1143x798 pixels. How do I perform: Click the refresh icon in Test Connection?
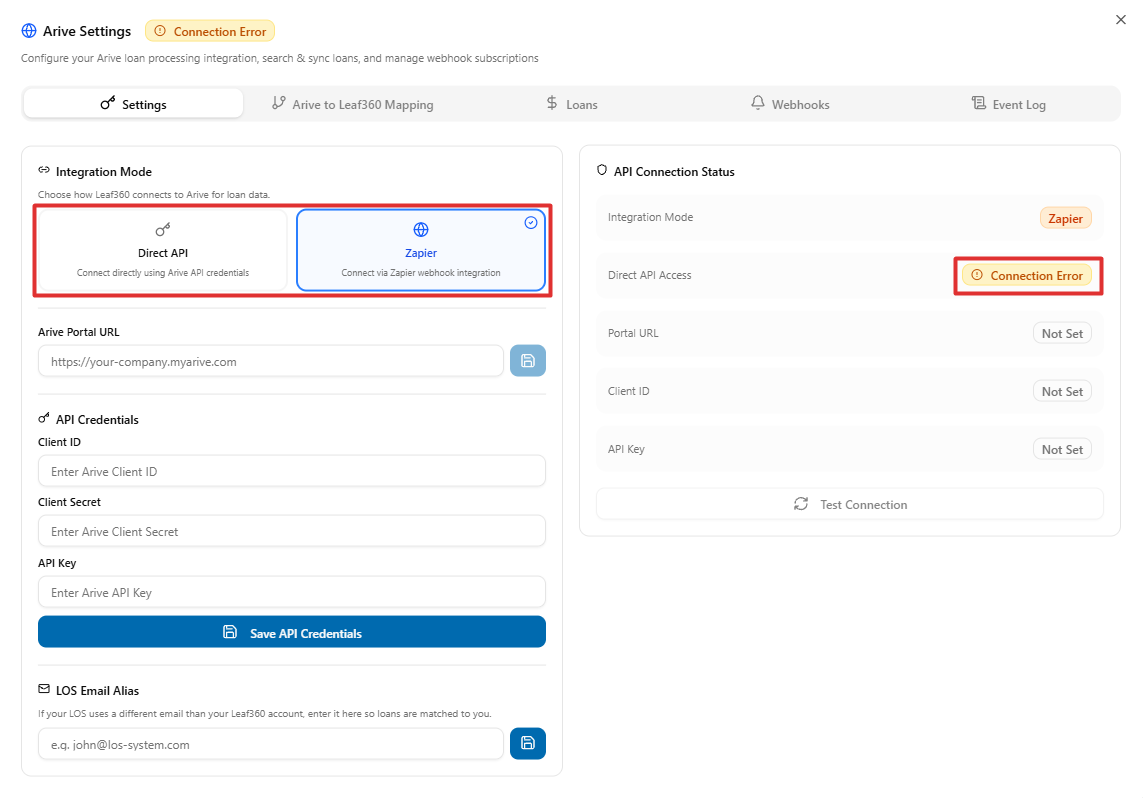801,504
